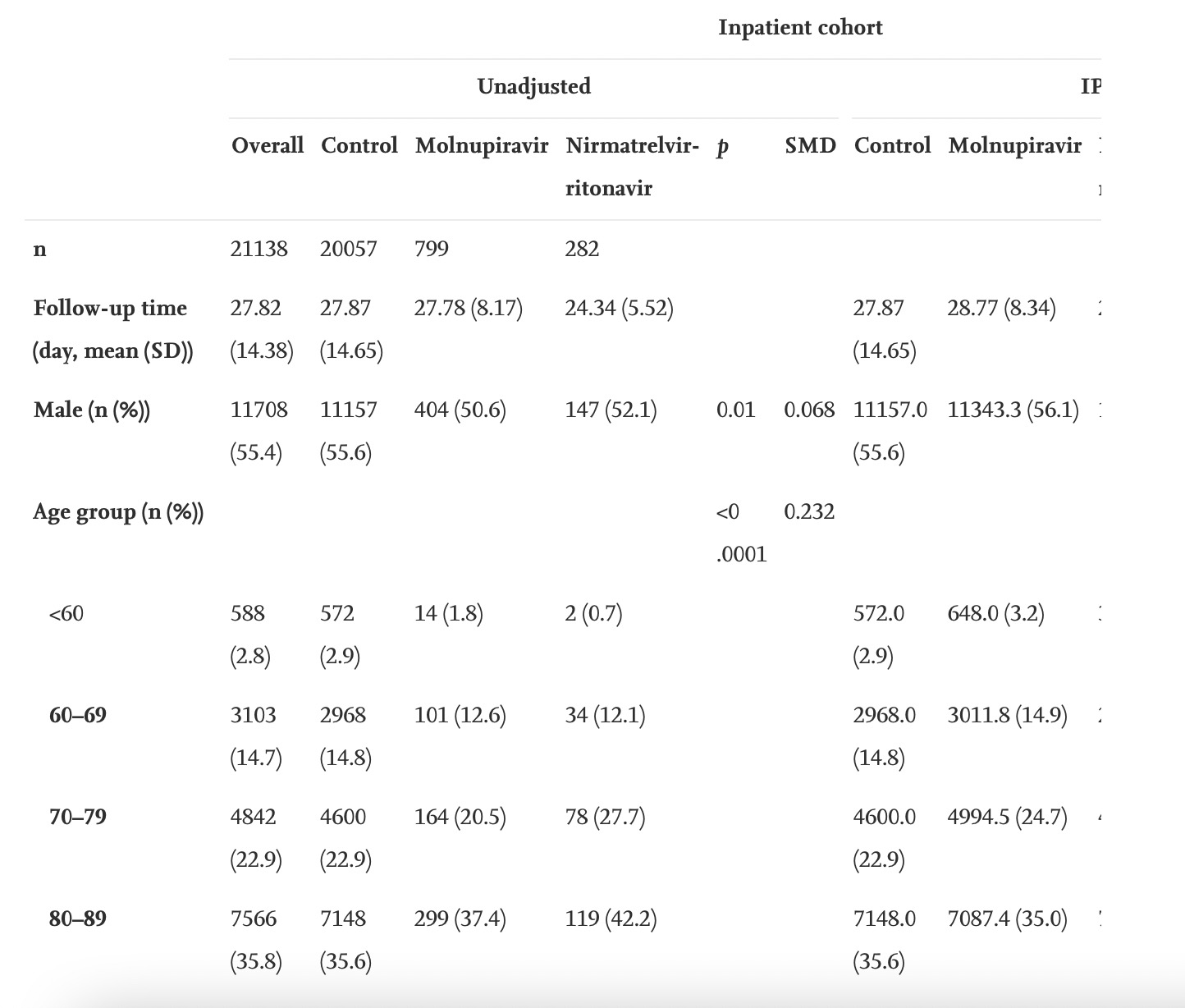Click the 24.34 (5.52) follow-up cell
This screenshot has height=1008, width=1185.
click(x=619, y=309)
